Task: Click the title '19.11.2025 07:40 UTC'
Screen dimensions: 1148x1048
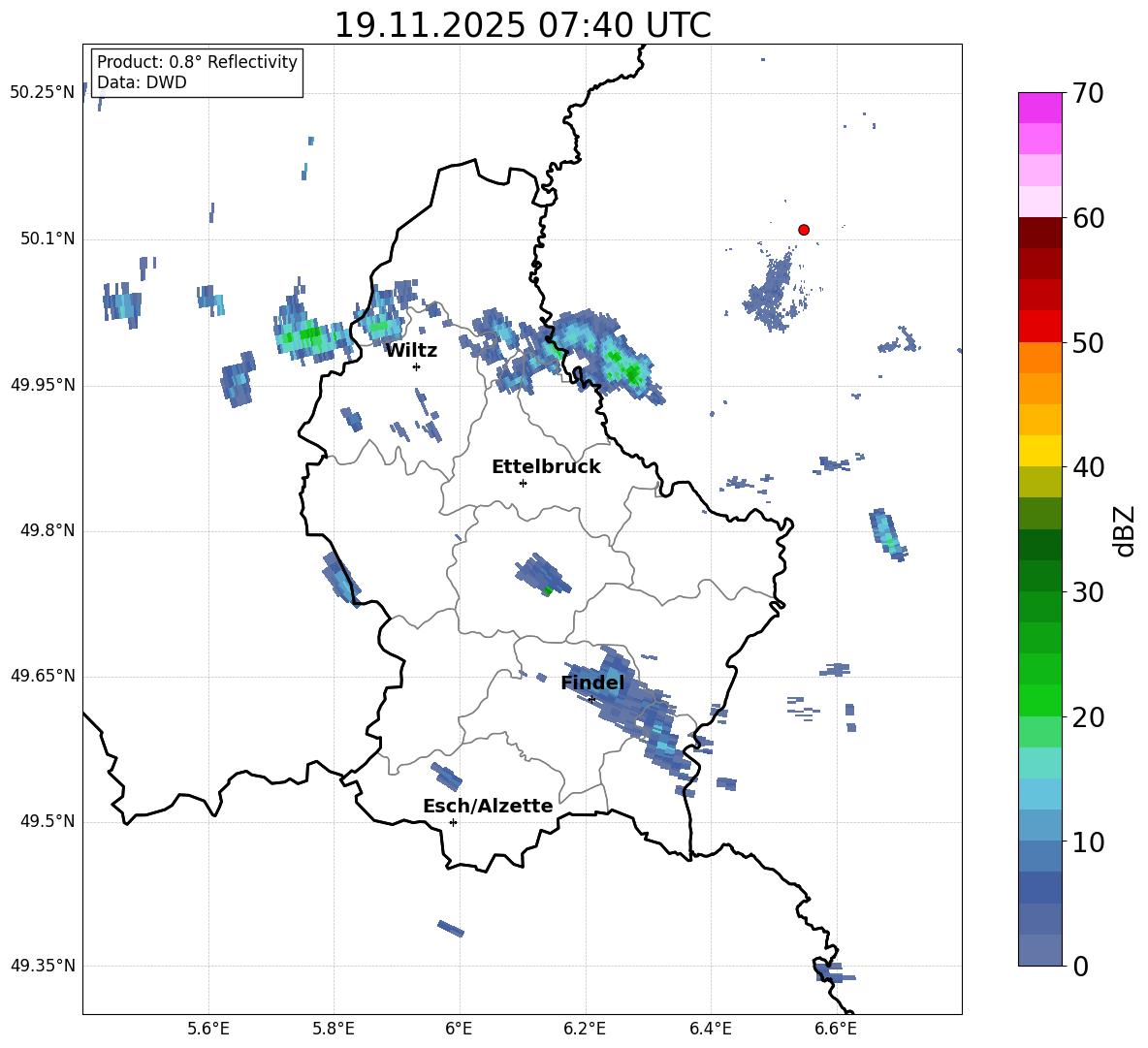Action: pyautogui.click(x=522, y=25)
